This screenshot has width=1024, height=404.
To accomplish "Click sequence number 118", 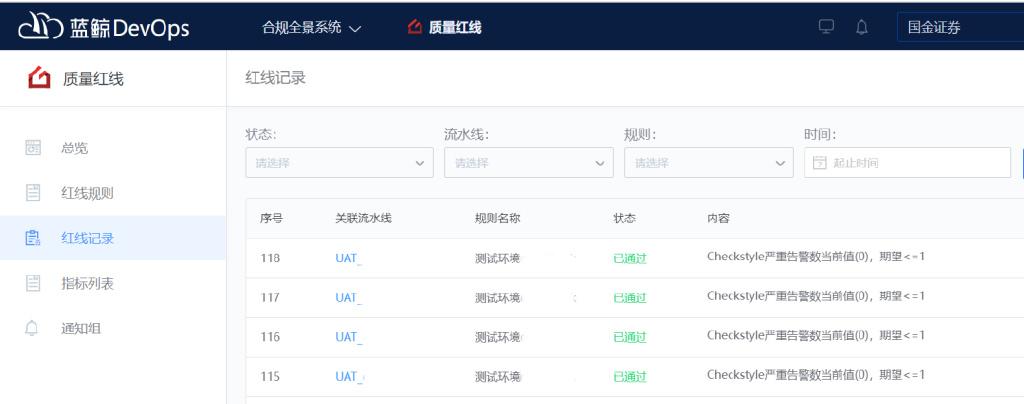I will click(270, 258).
